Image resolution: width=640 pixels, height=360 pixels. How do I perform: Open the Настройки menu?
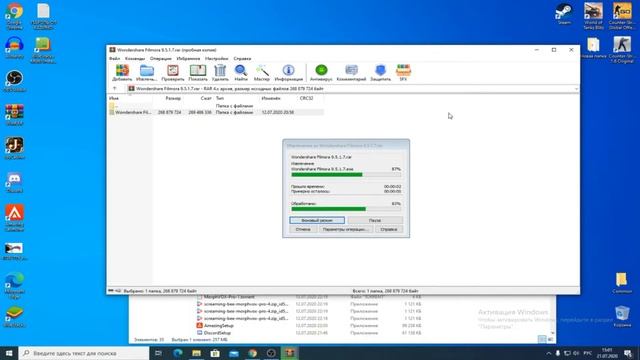217,58
